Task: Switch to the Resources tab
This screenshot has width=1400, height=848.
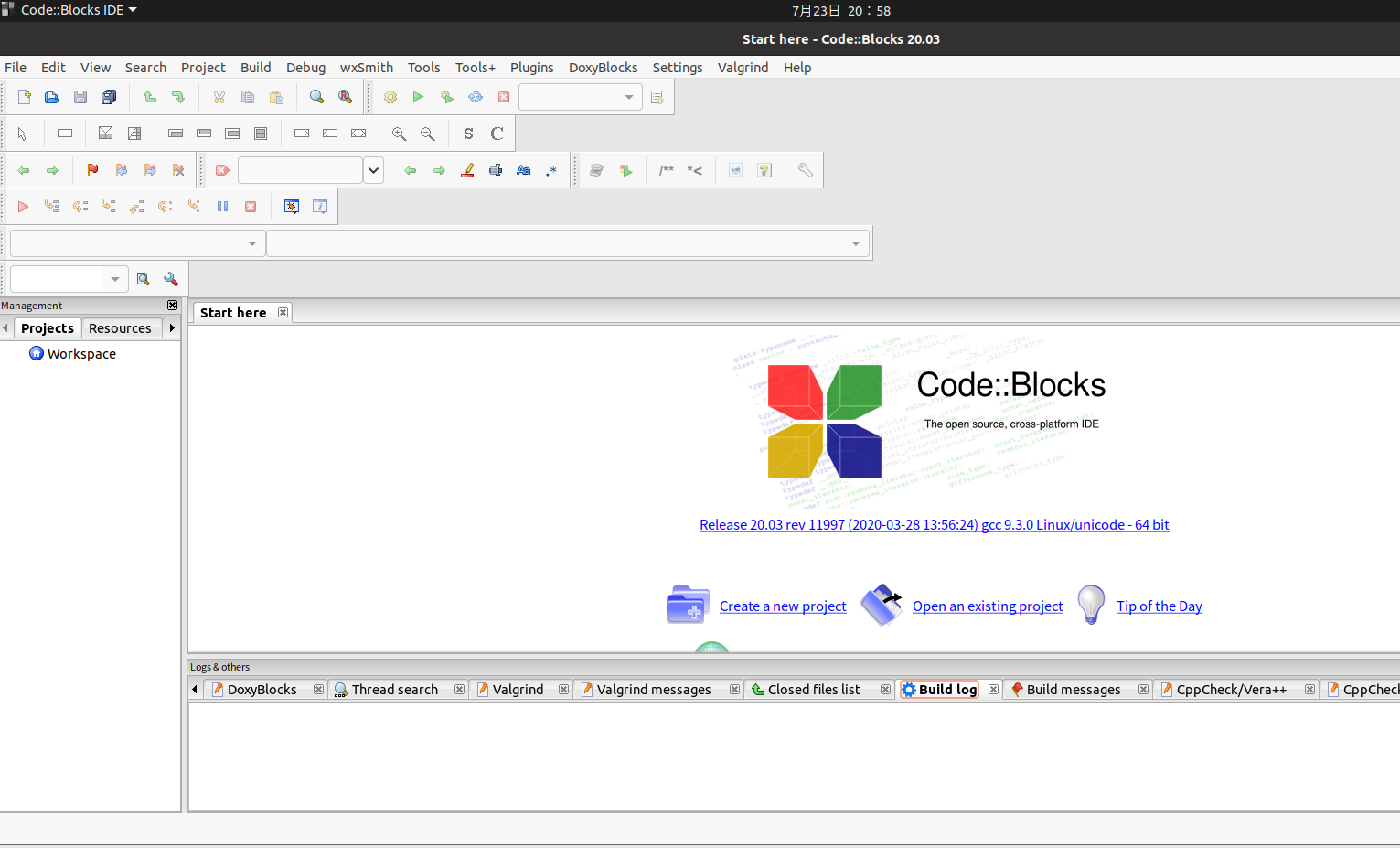Action: [x=120, y=328]
